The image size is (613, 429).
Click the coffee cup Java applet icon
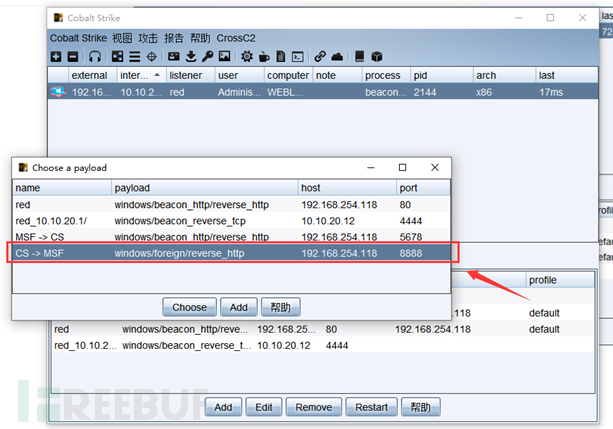(264, 57)
